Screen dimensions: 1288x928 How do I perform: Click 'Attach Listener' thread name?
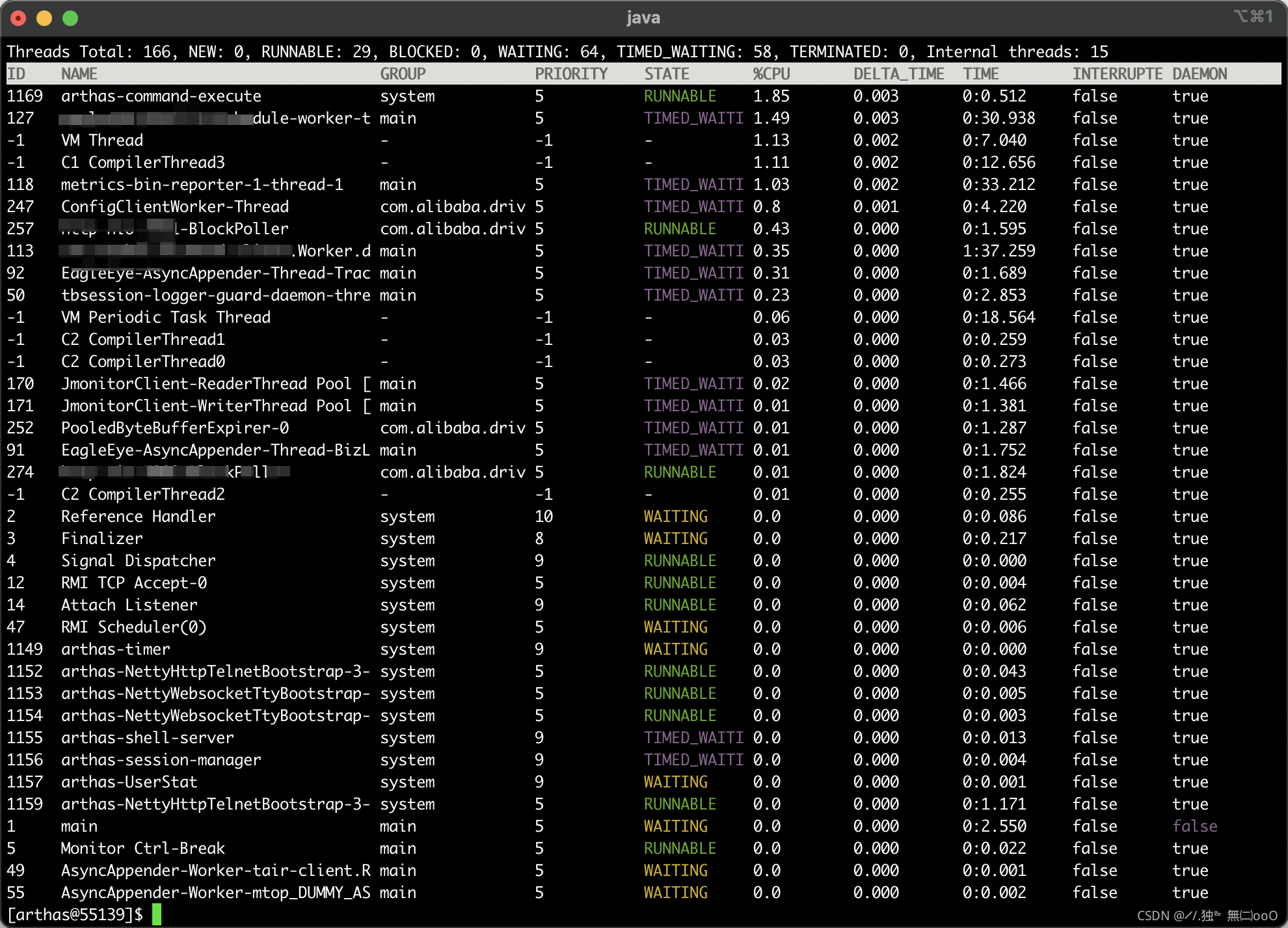pos(129,605)
